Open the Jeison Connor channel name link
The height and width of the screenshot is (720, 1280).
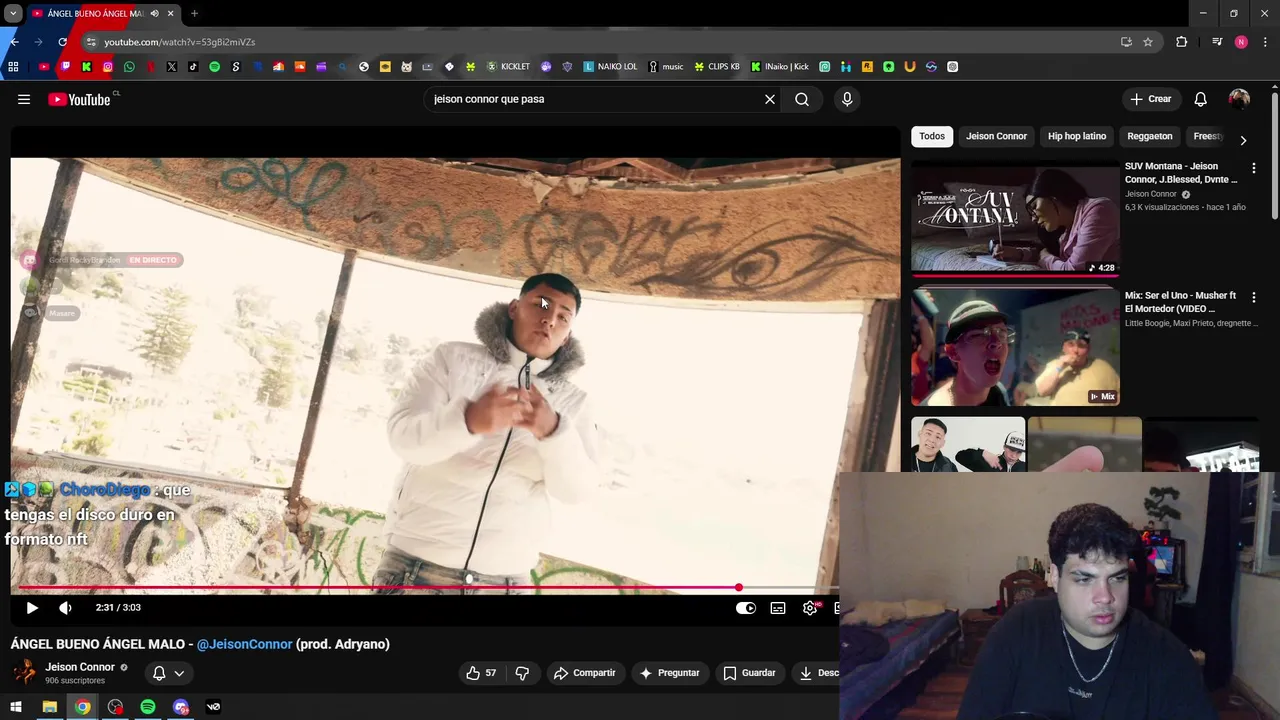click(x=80, y=667)
